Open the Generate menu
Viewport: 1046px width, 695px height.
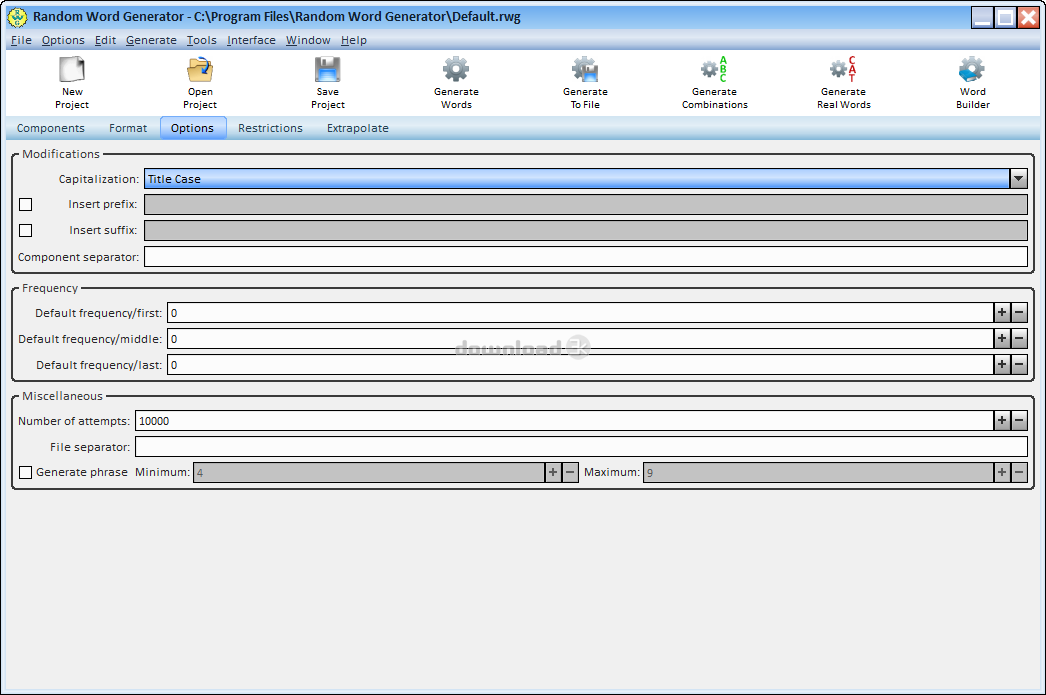pyautogui.click(x=151, y=40)
